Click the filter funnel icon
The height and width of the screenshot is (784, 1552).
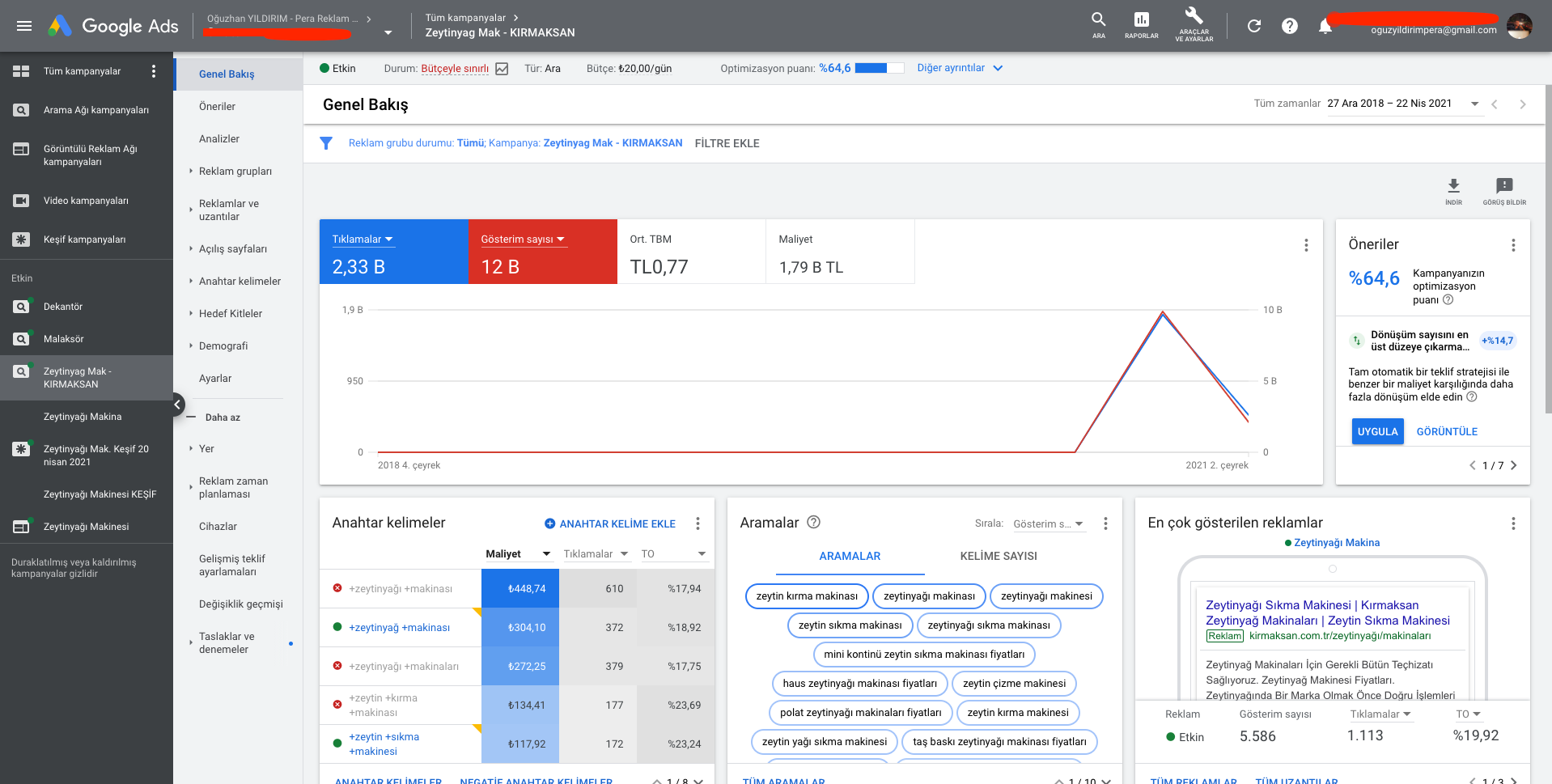pos(326,143)
